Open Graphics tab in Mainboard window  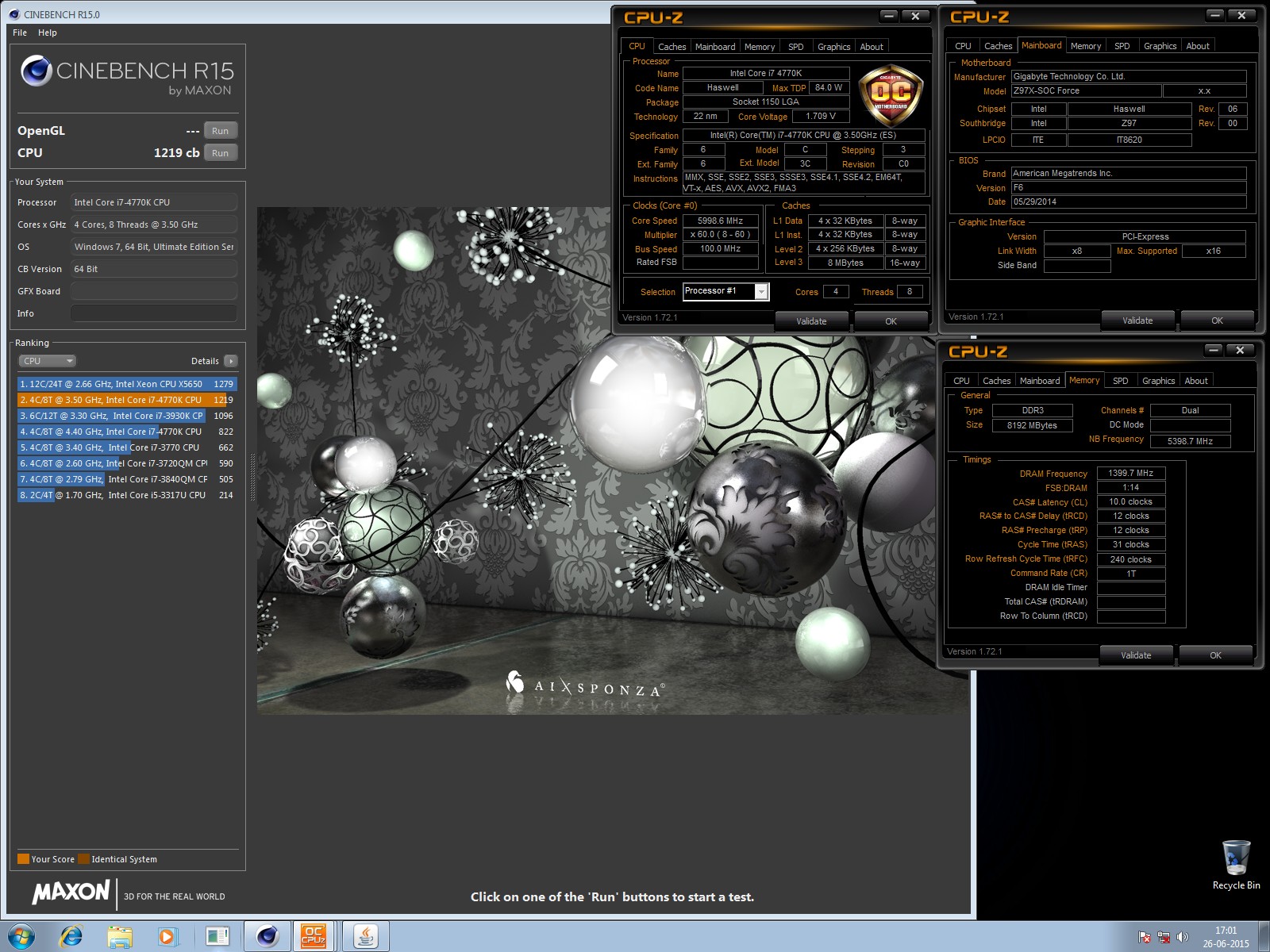(1160, 46)
